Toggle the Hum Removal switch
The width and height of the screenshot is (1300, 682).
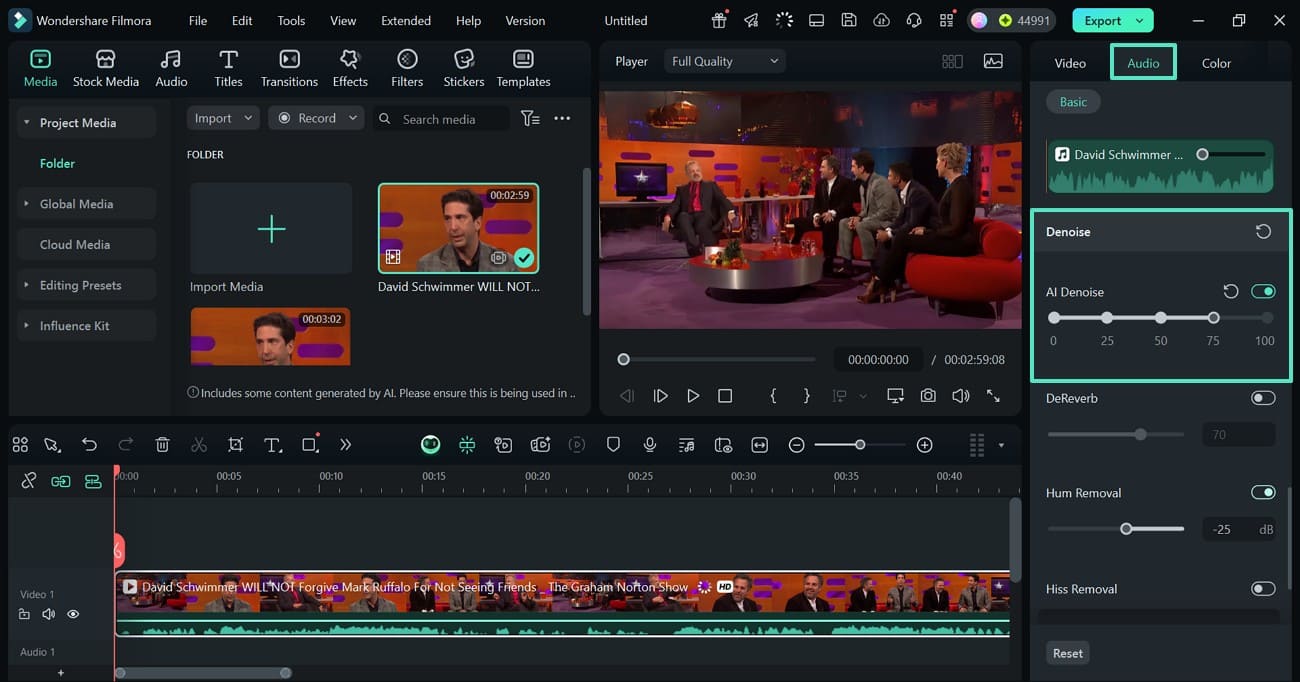point(1263,493)
